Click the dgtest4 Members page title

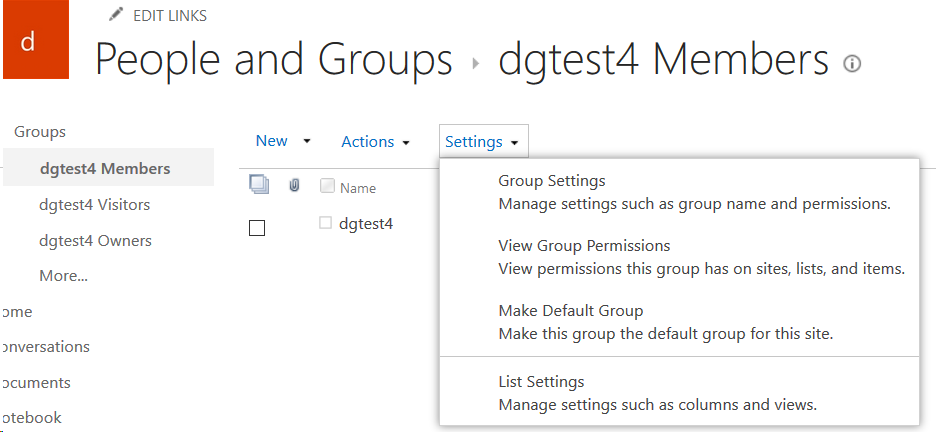(663, 60)
